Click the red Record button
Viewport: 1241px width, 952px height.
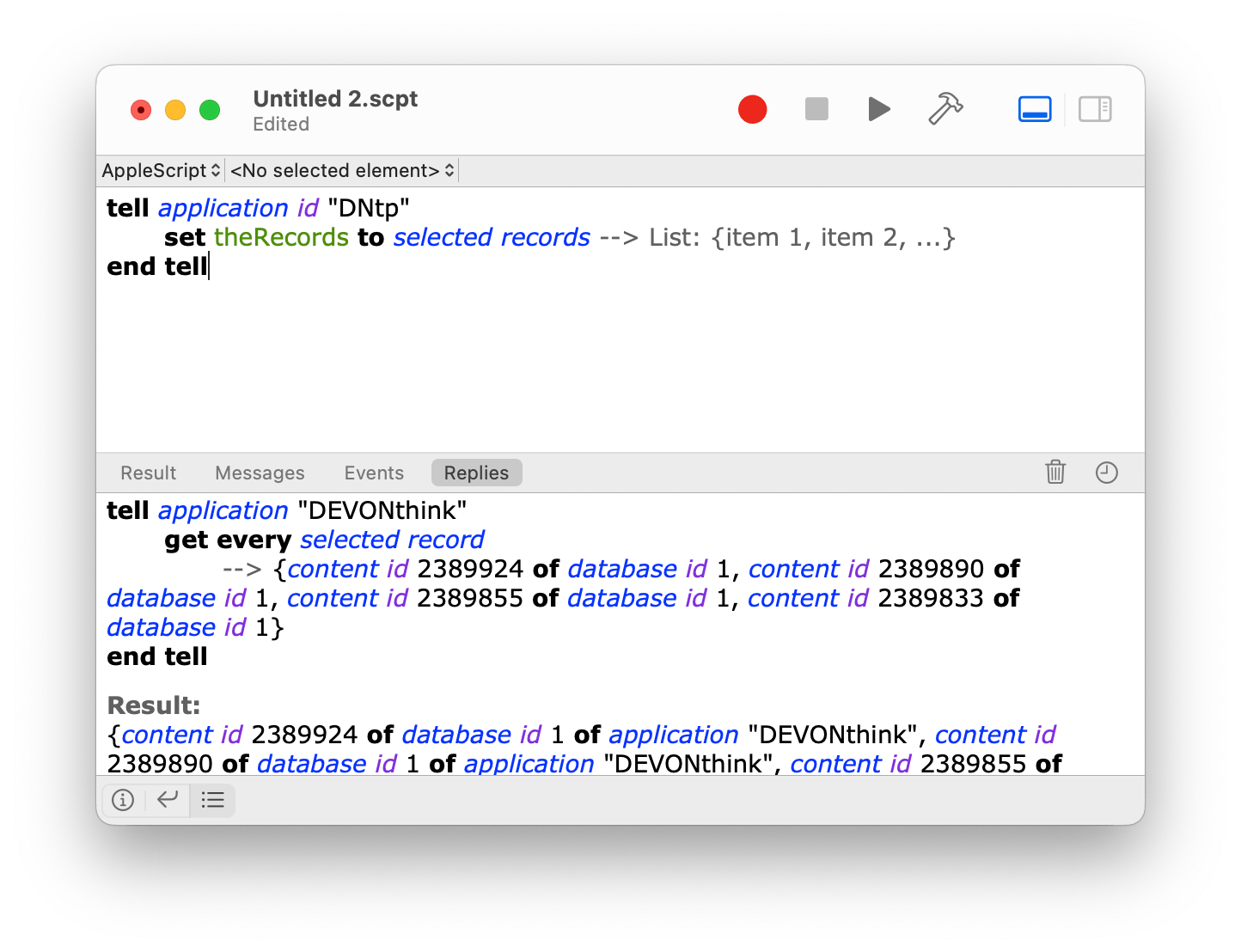click(752, 110)
